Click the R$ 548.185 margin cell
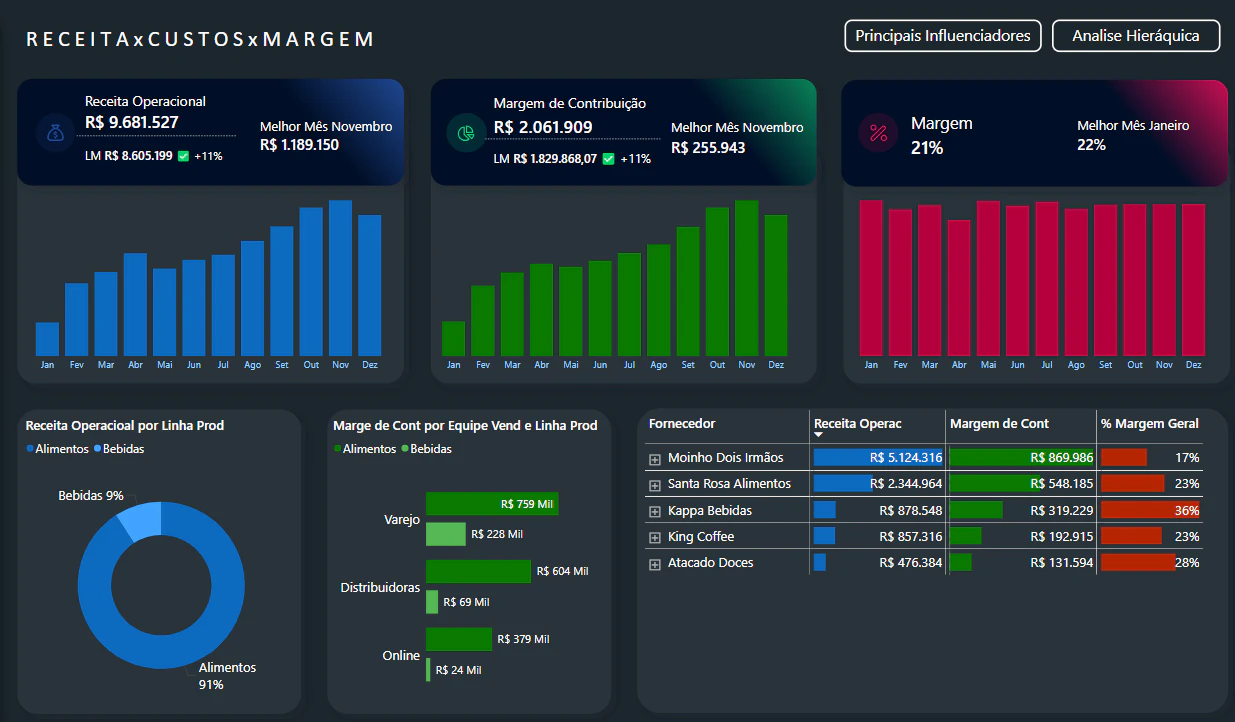 (1021, 484)
